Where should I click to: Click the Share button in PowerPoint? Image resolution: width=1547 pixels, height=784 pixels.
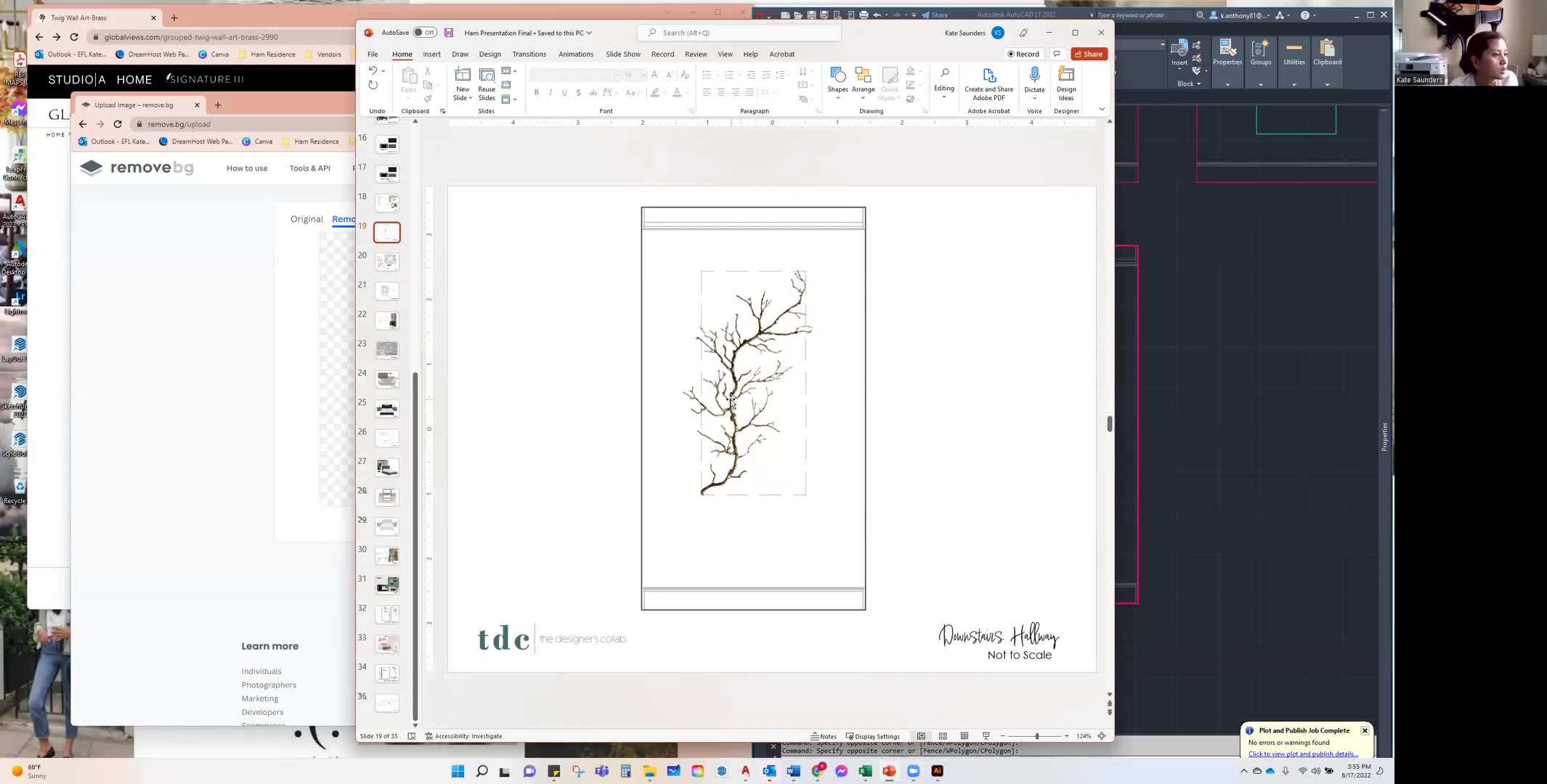1089,54
